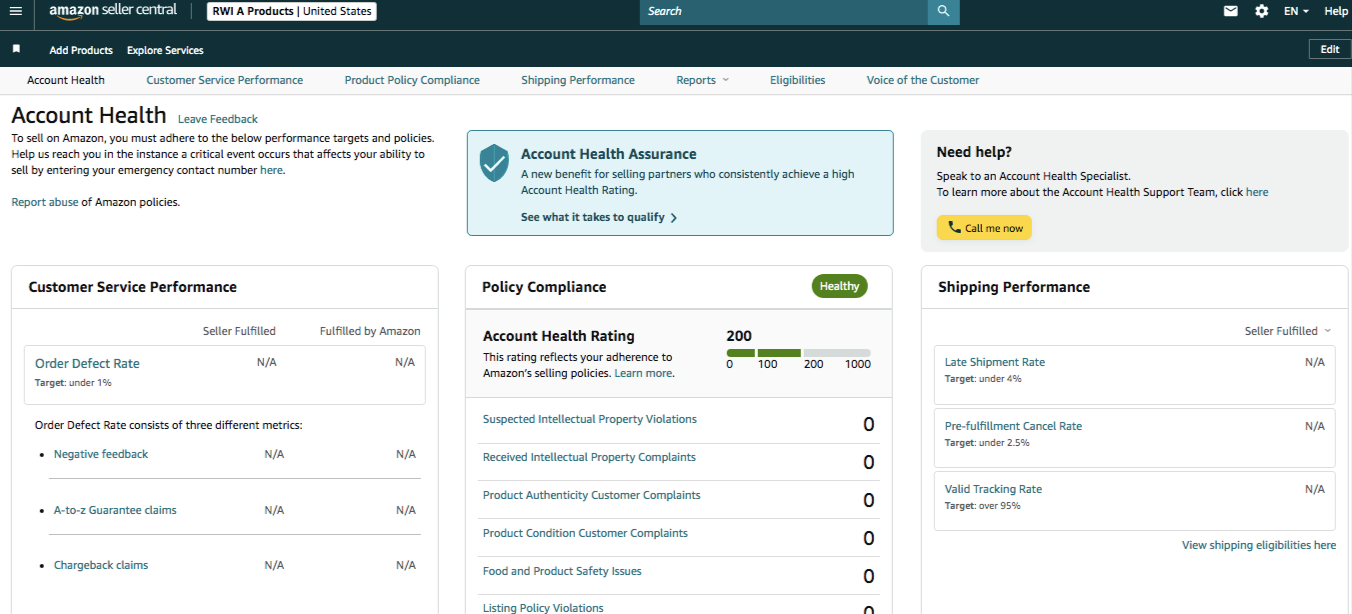
Task: Open the RWI A Products account switcher
Action: point(292,12)
